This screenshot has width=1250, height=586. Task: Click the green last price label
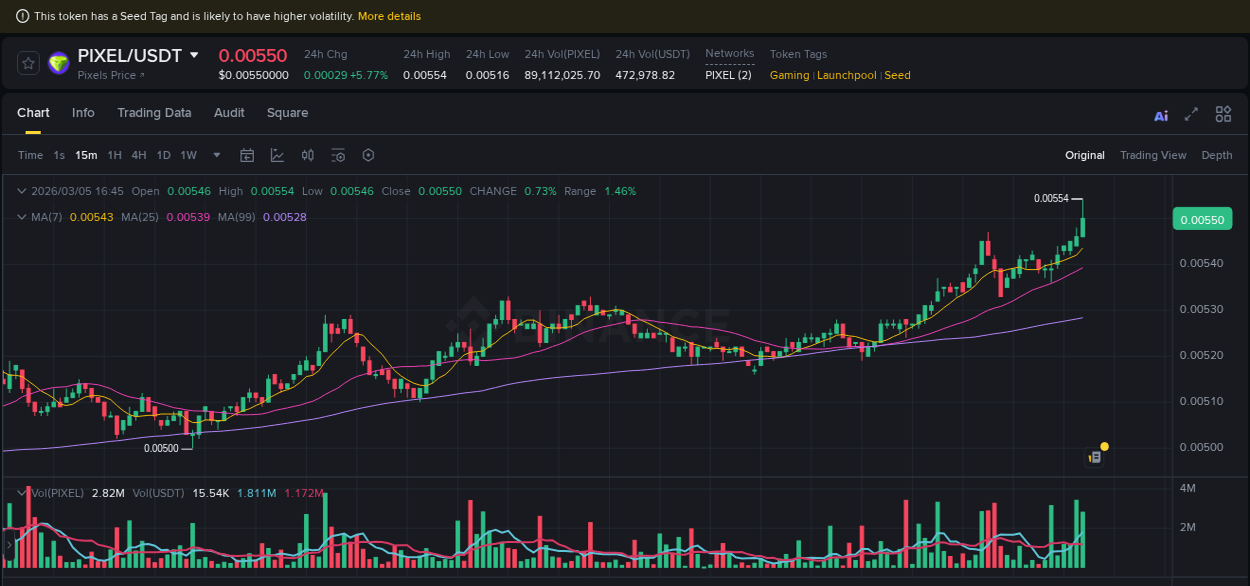click(x=1202, y=219)
